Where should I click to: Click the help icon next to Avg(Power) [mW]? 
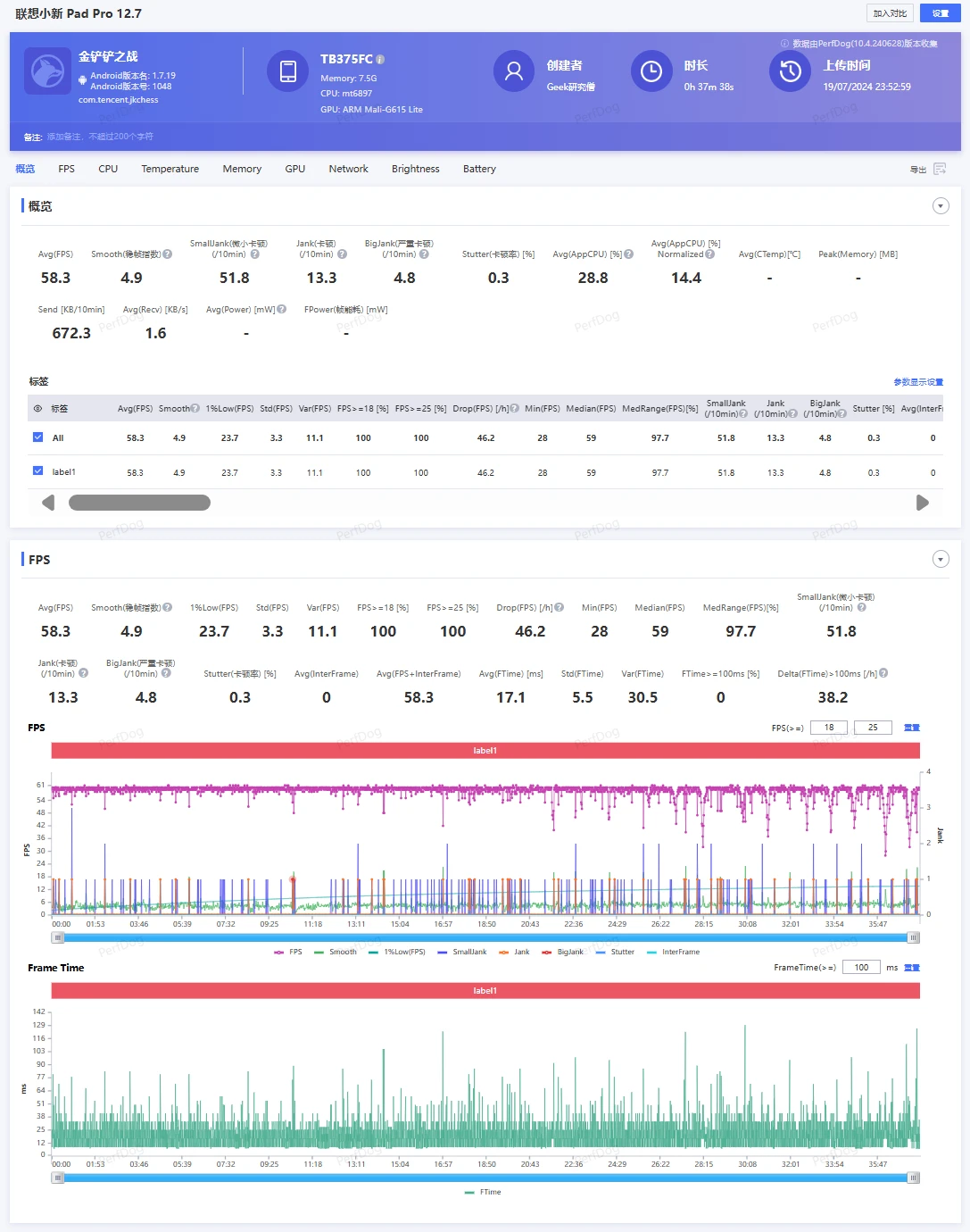tap(282, 310)
